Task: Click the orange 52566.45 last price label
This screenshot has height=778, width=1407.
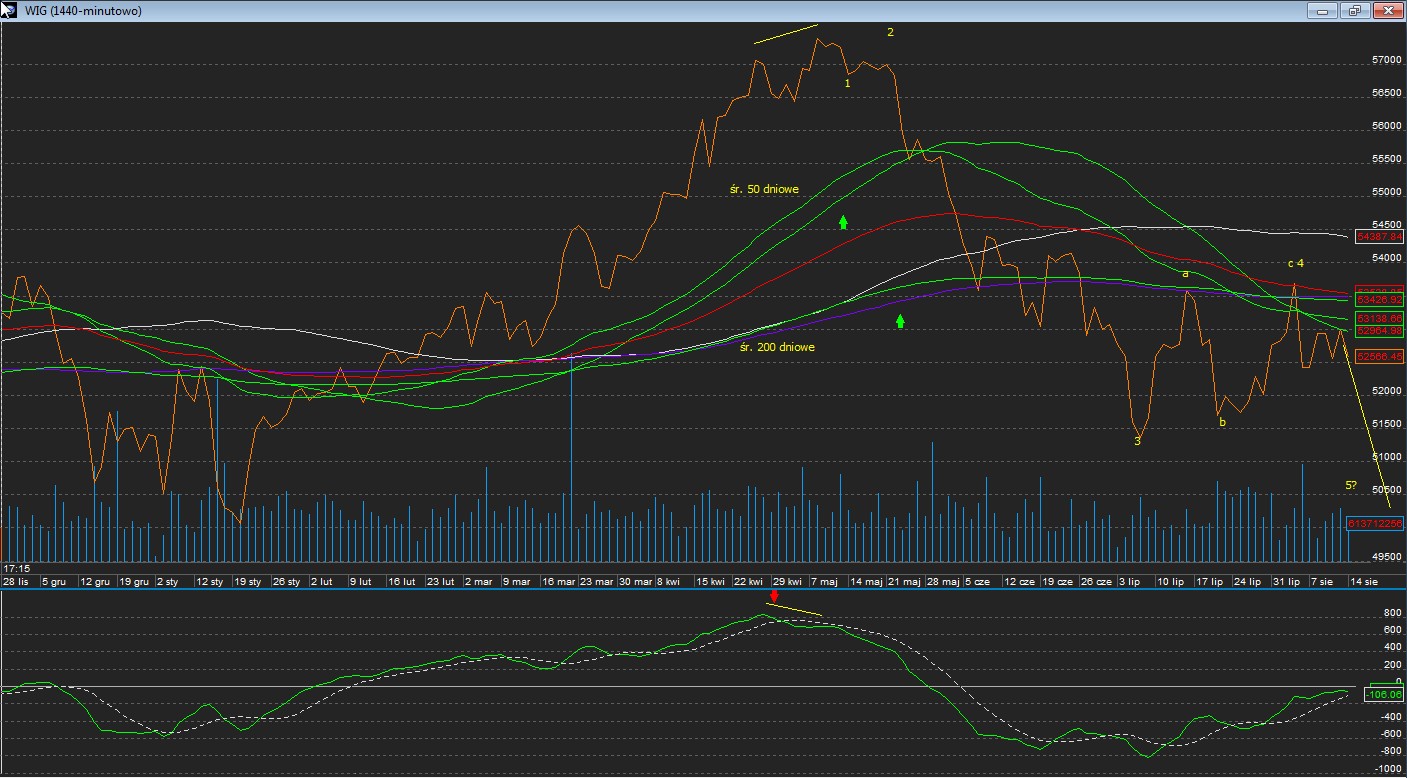Action: (1379, 356)
